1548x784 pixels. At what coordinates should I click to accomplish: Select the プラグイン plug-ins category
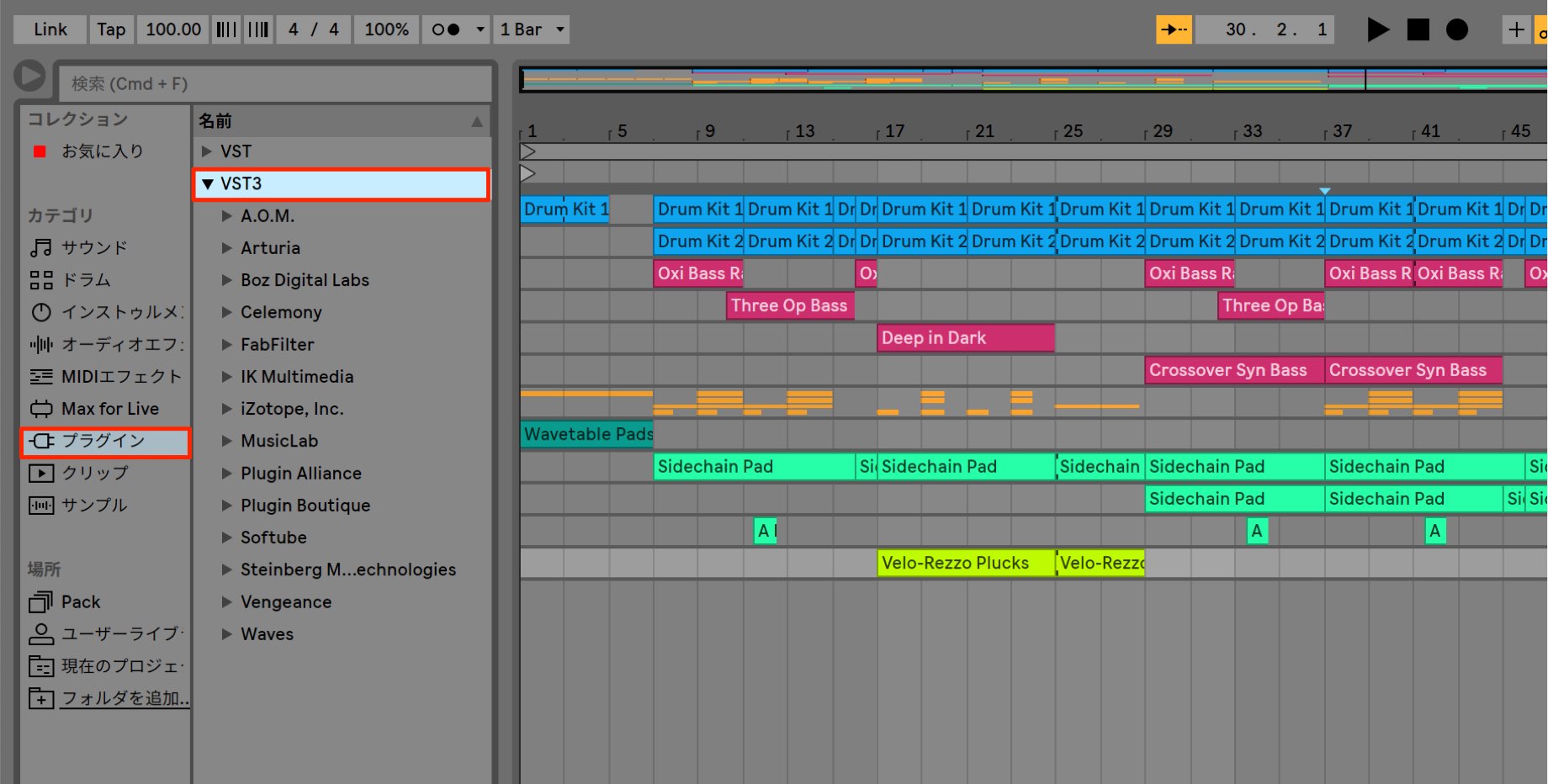(106, 441)
